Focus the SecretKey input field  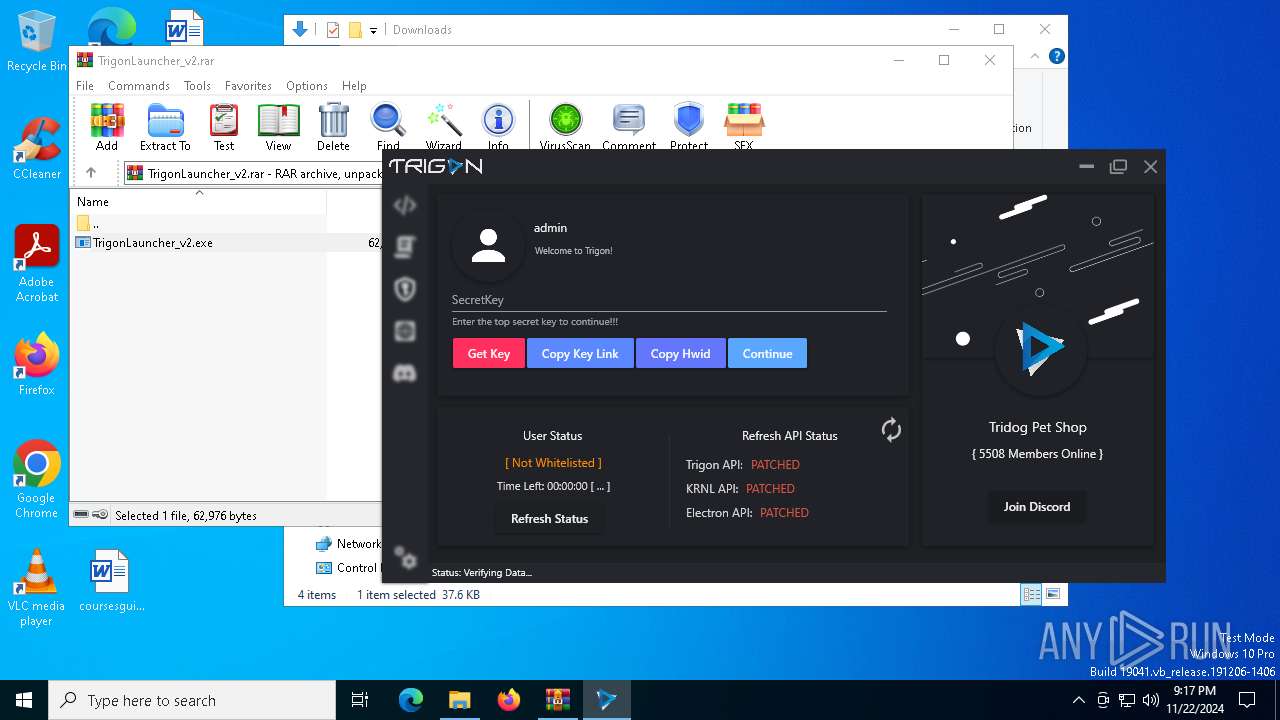tap(669, 300)
